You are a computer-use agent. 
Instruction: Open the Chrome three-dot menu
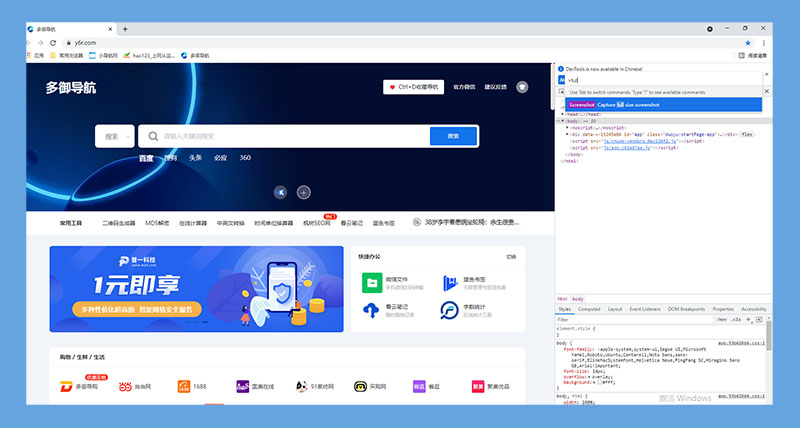click(x=763, y=43)
